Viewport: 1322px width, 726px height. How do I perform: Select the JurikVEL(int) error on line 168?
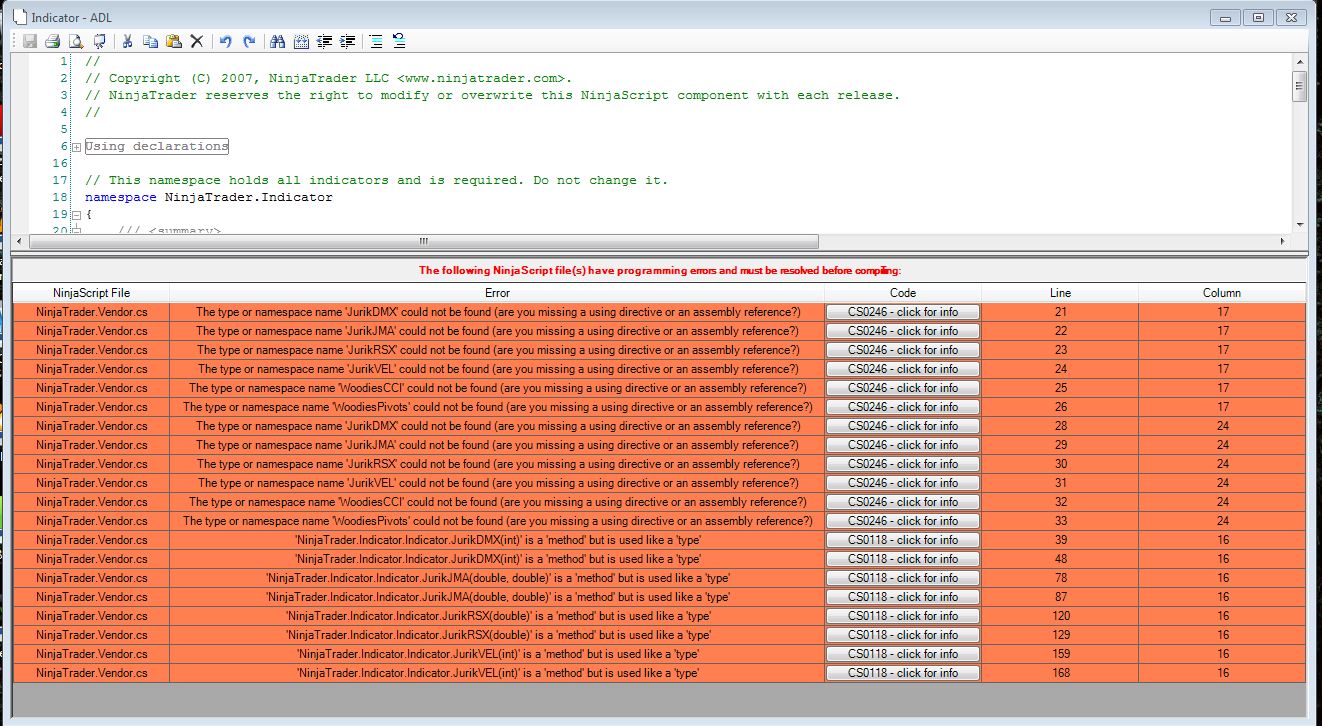tap(498, 673)
